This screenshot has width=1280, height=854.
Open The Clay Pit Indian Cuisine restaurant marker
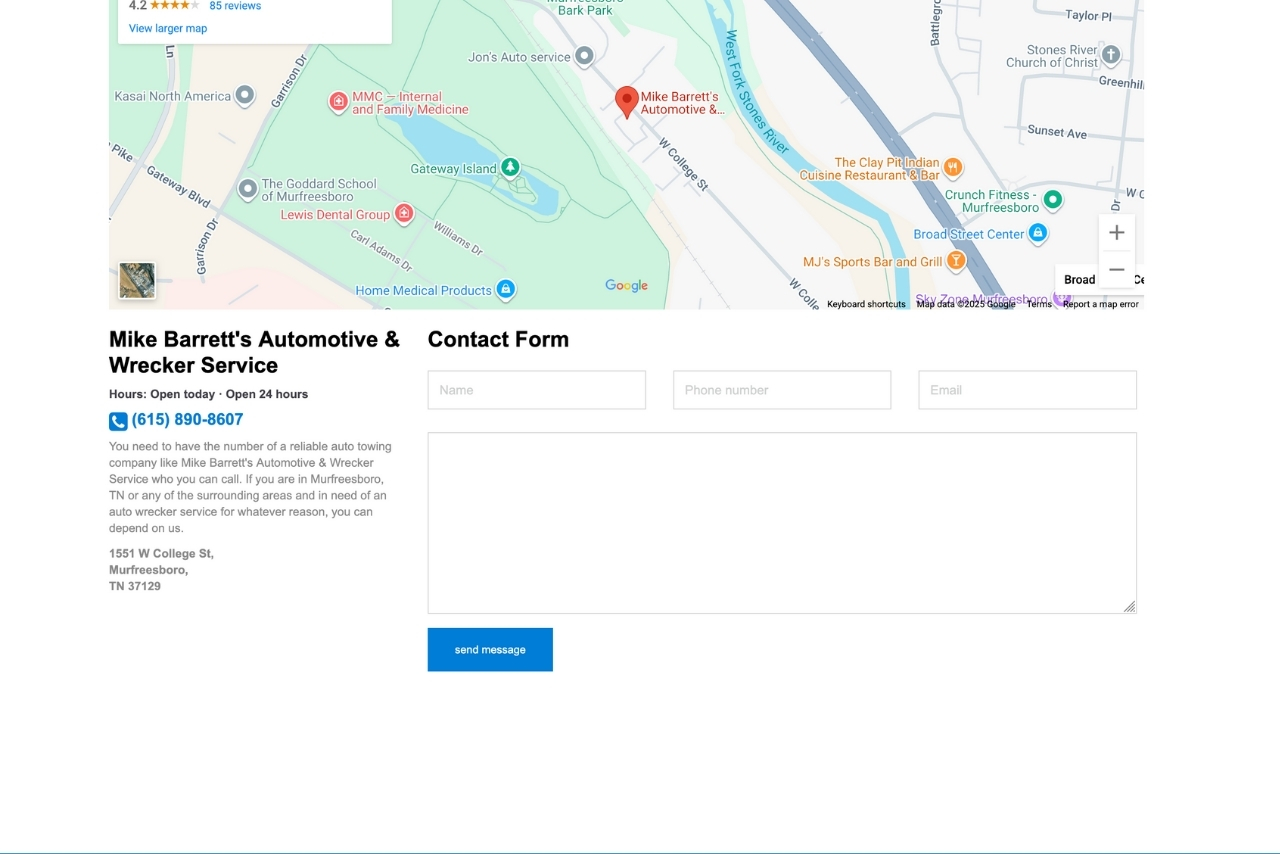tap(953, 167)
